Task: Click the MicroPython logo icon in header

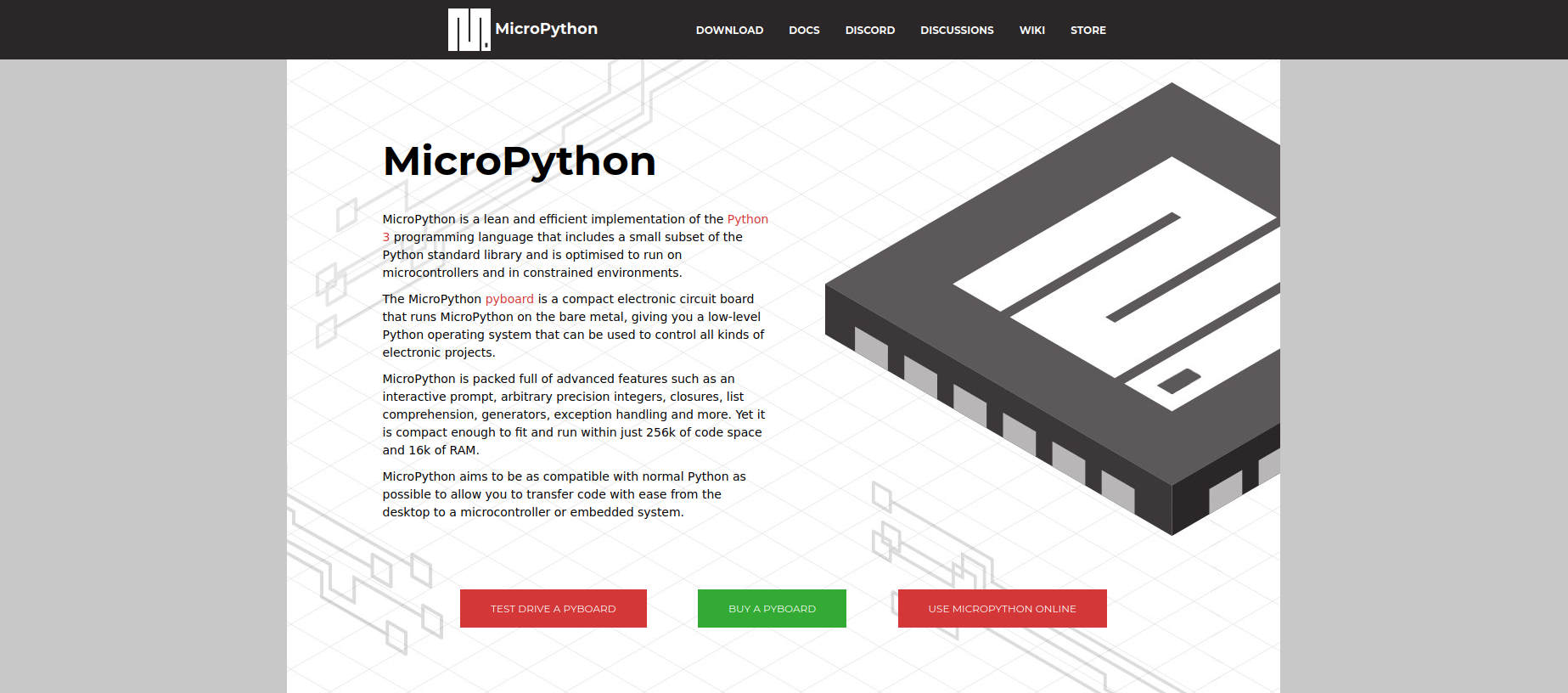Action: pyautogui.click(x=469, y=30)
